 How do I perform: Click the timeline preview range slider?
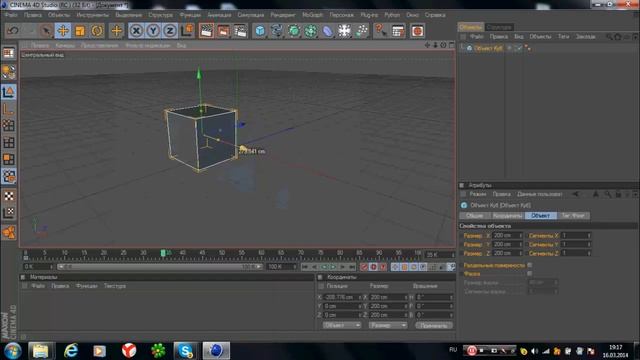[160, 267]
